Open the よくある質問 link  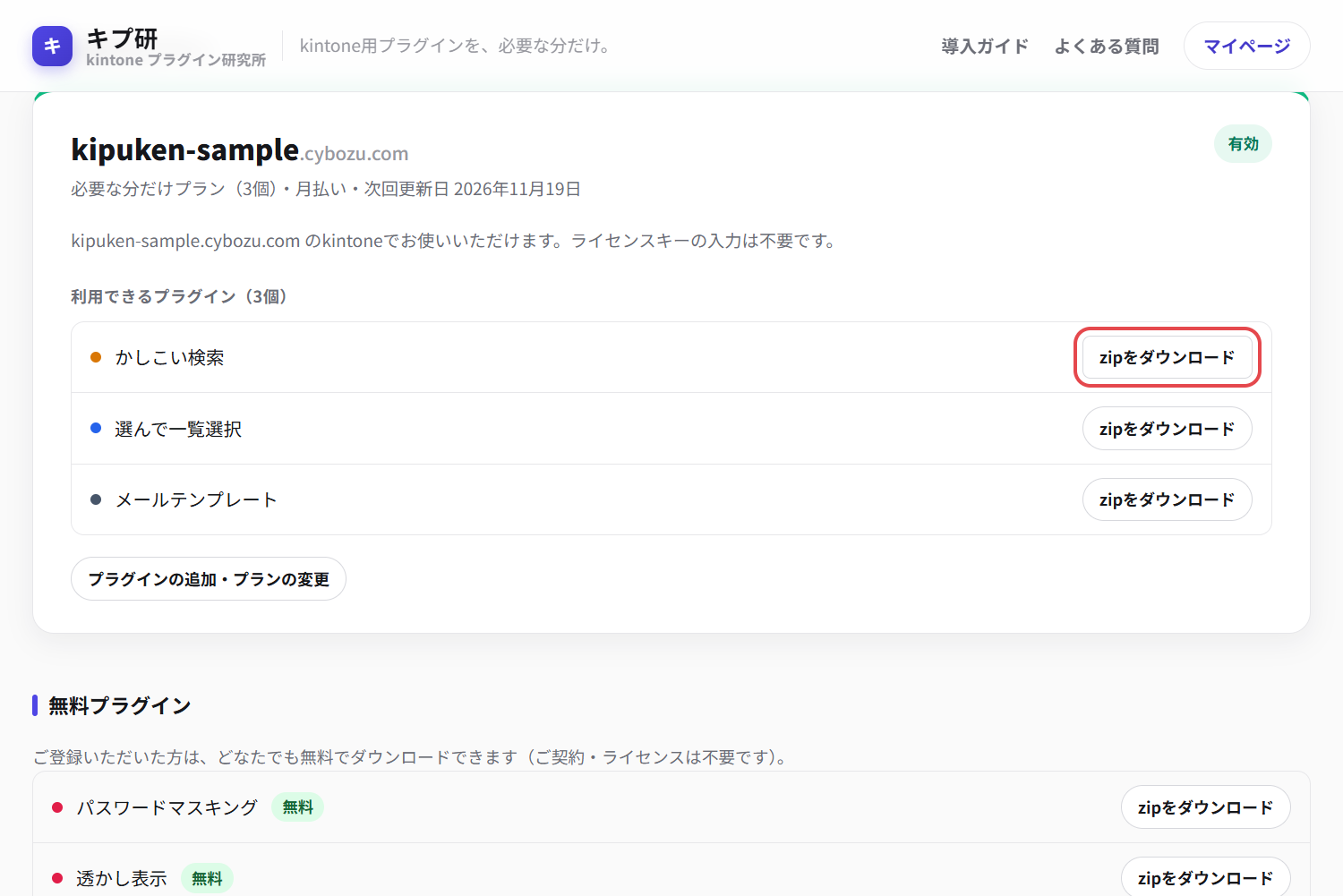pyautogui.click(x=1107, y=46)
